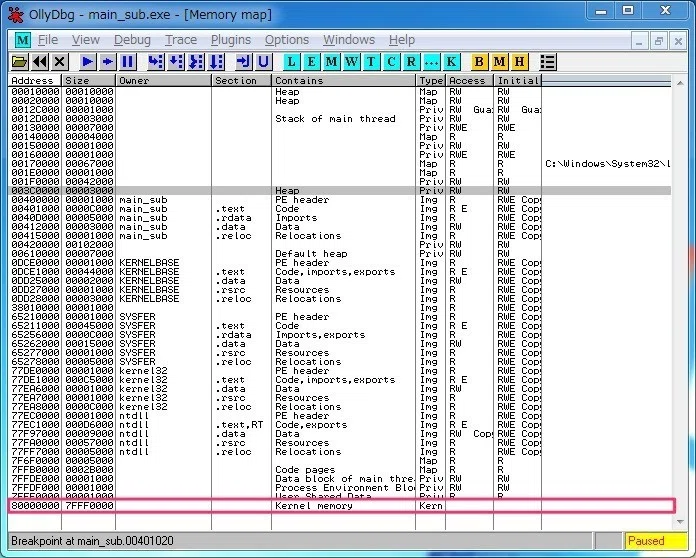Click the Contains column header
The width and height of the screenshot is (696, 558).
click(x=344, y=81)
